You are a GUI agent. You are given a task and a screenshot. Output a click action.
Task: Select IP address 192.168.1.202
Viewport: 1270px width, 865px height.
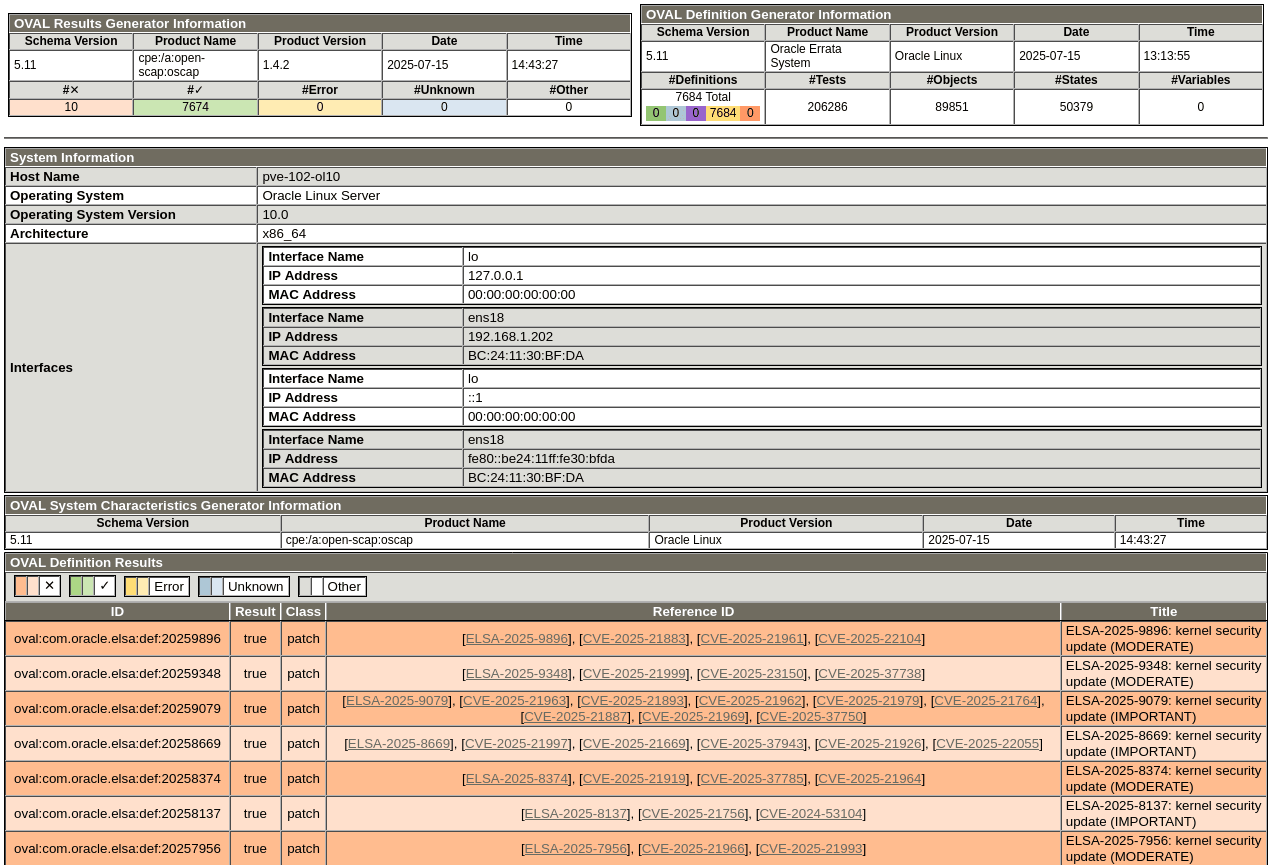click(510, 337)
